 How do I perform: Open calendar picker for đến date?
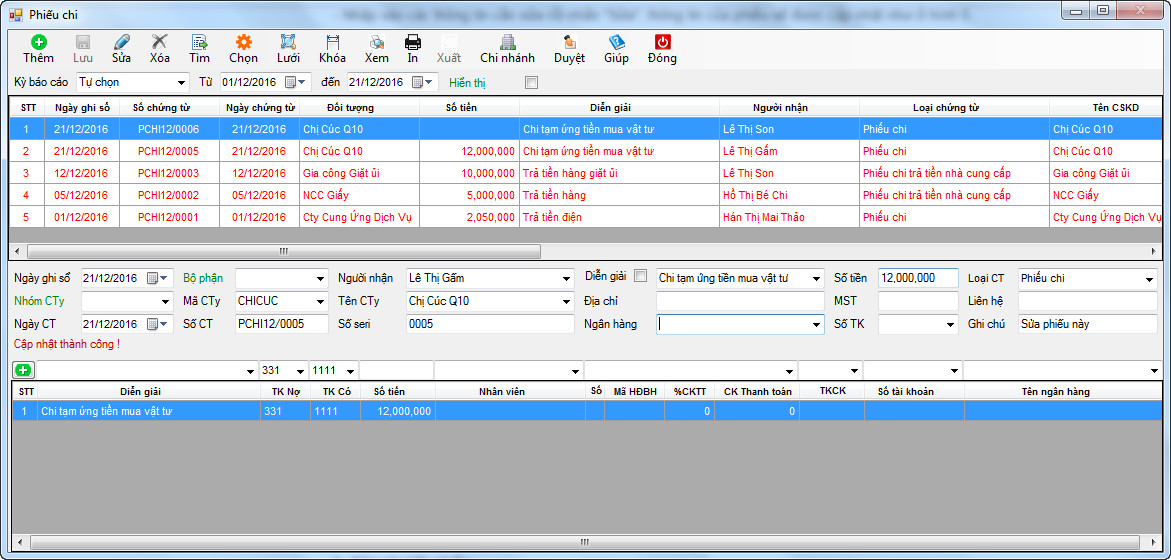423,82
